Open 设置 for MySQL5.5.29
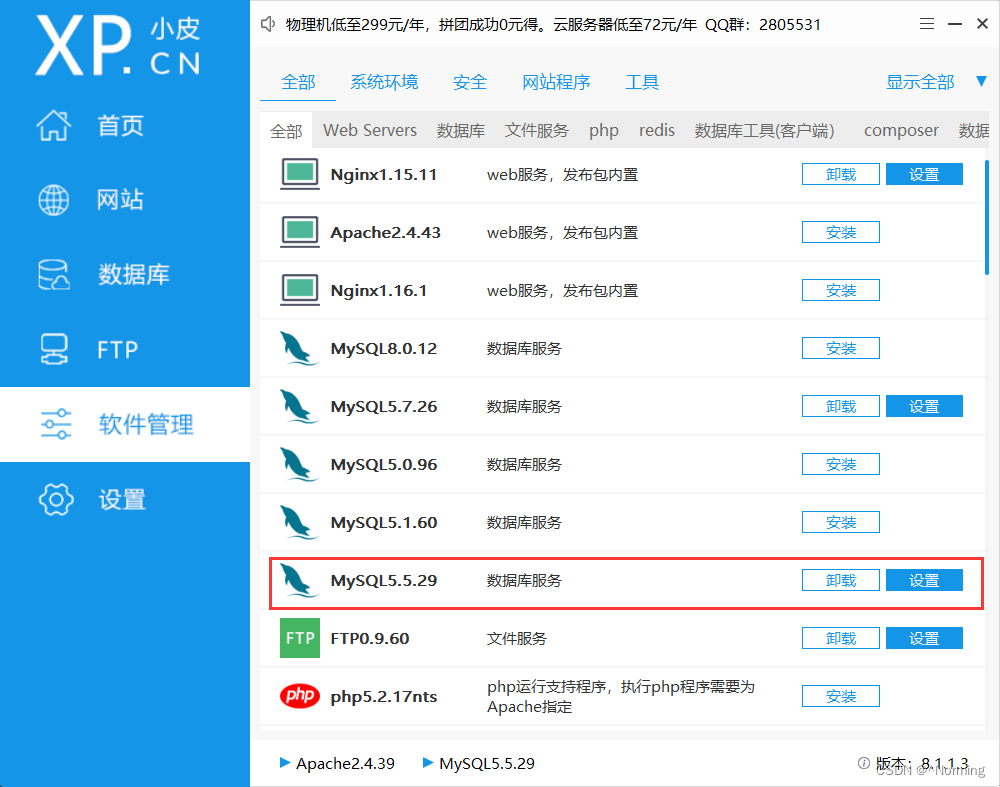 [x=924, y=580]
